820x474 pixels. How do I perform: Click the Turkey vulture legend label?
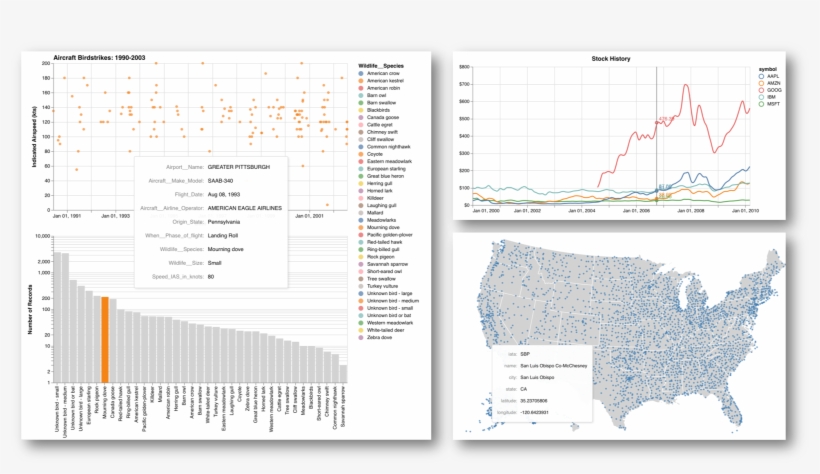point(384,286)
